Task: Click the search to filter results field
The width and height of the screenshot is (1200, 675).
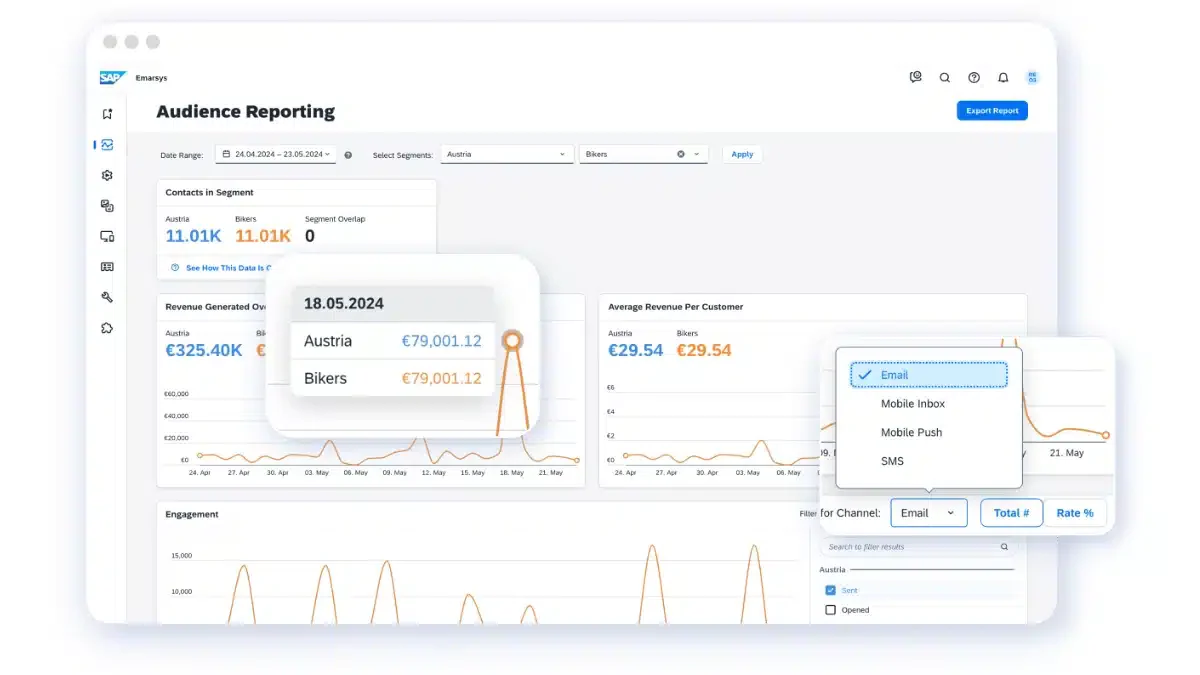Action: 917,547
